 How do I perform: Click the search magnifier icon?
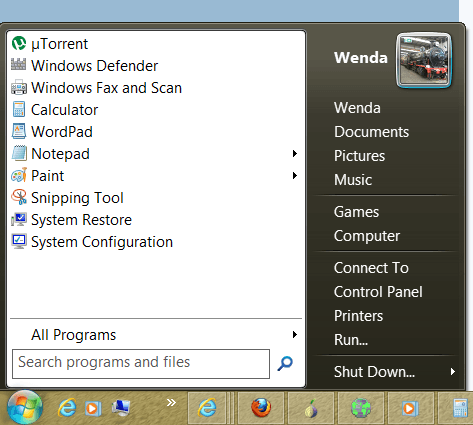285,364
